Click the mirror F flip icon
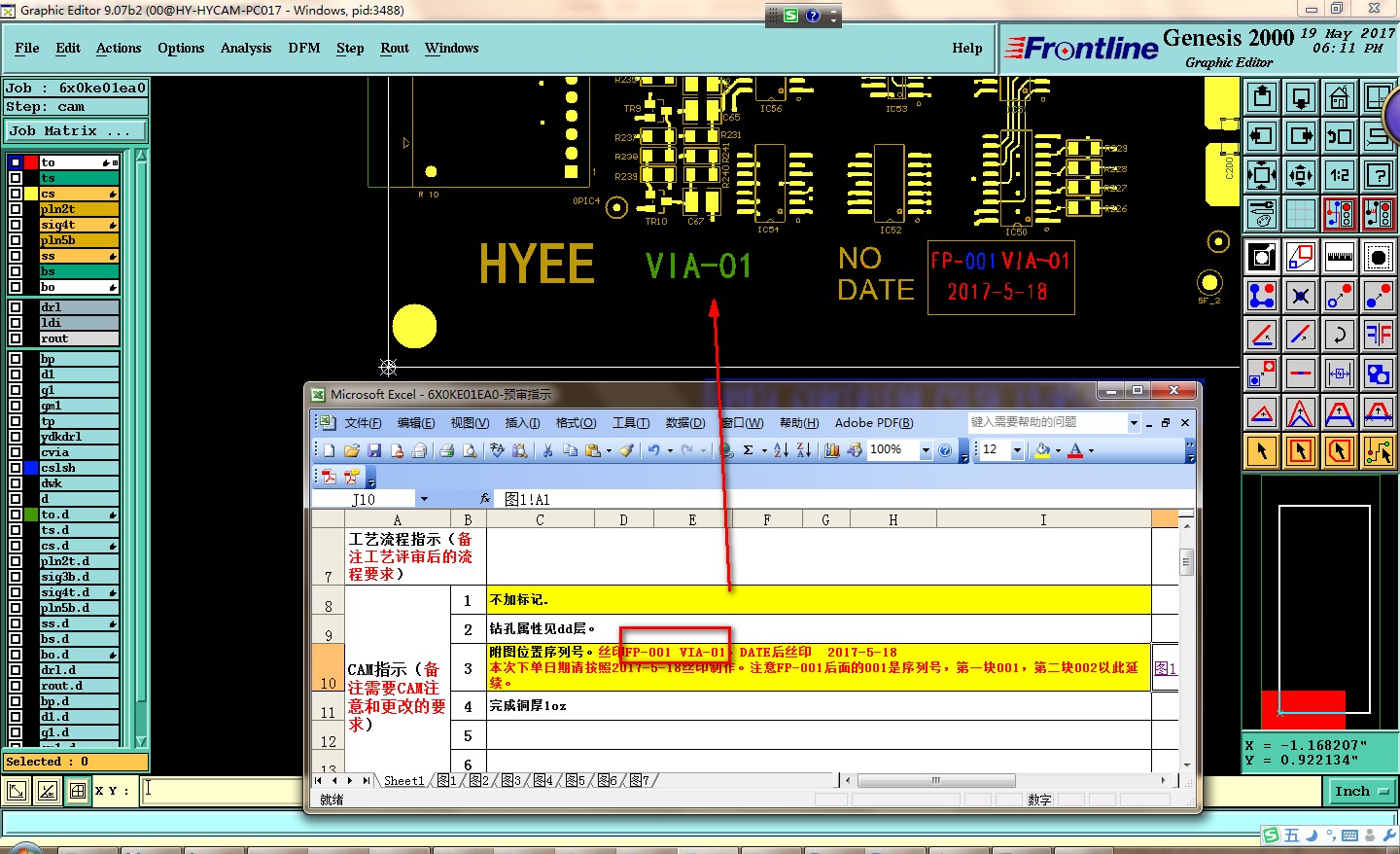1400x854 pixels. [x=1379, y=335]
